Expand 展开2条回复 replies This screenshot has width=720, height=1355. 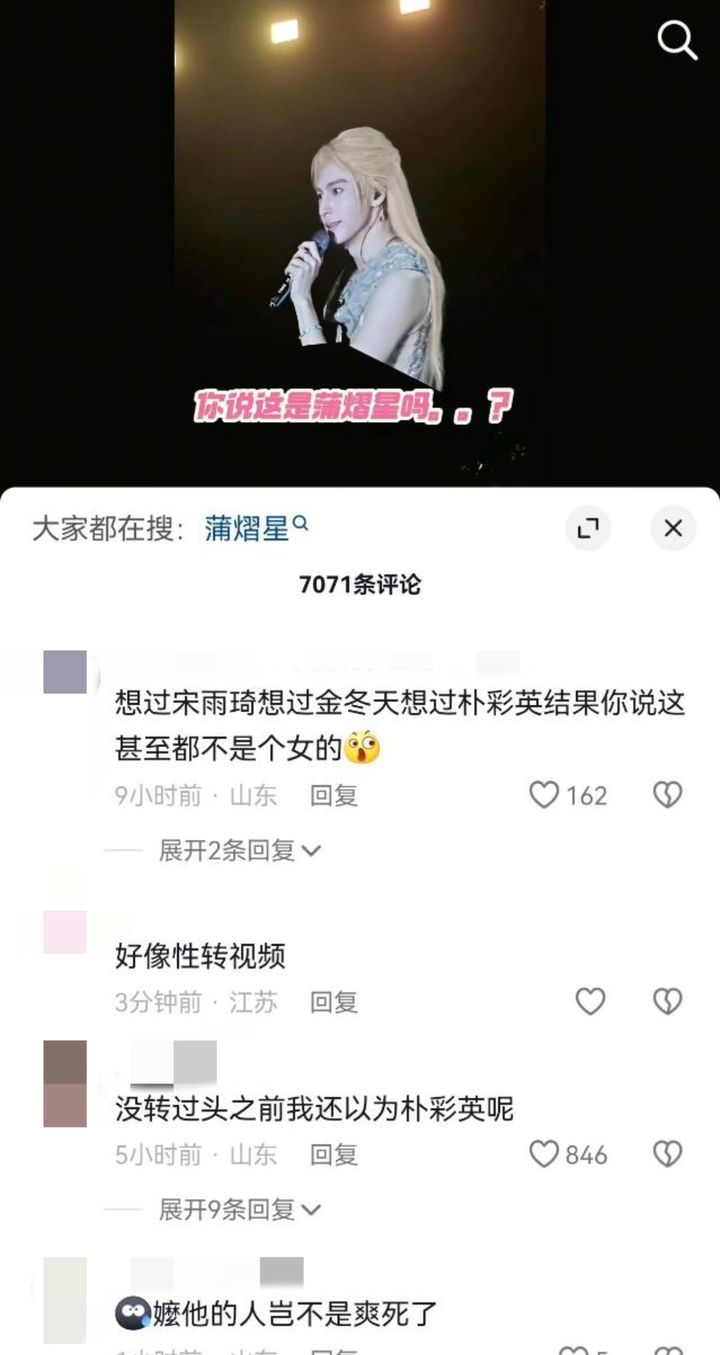coord(239,850)
